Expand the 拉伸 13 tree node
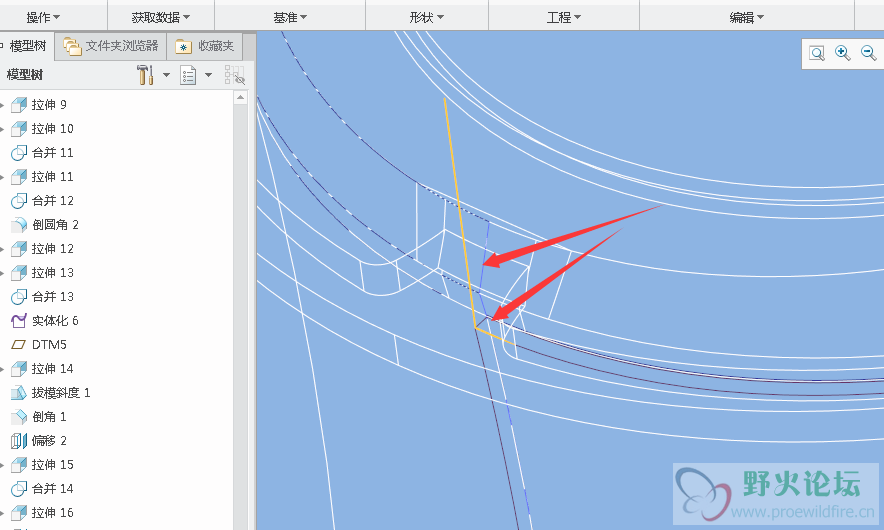Image resolution: width=884 pixels, height=530 pixels. [x=2, y=273]
